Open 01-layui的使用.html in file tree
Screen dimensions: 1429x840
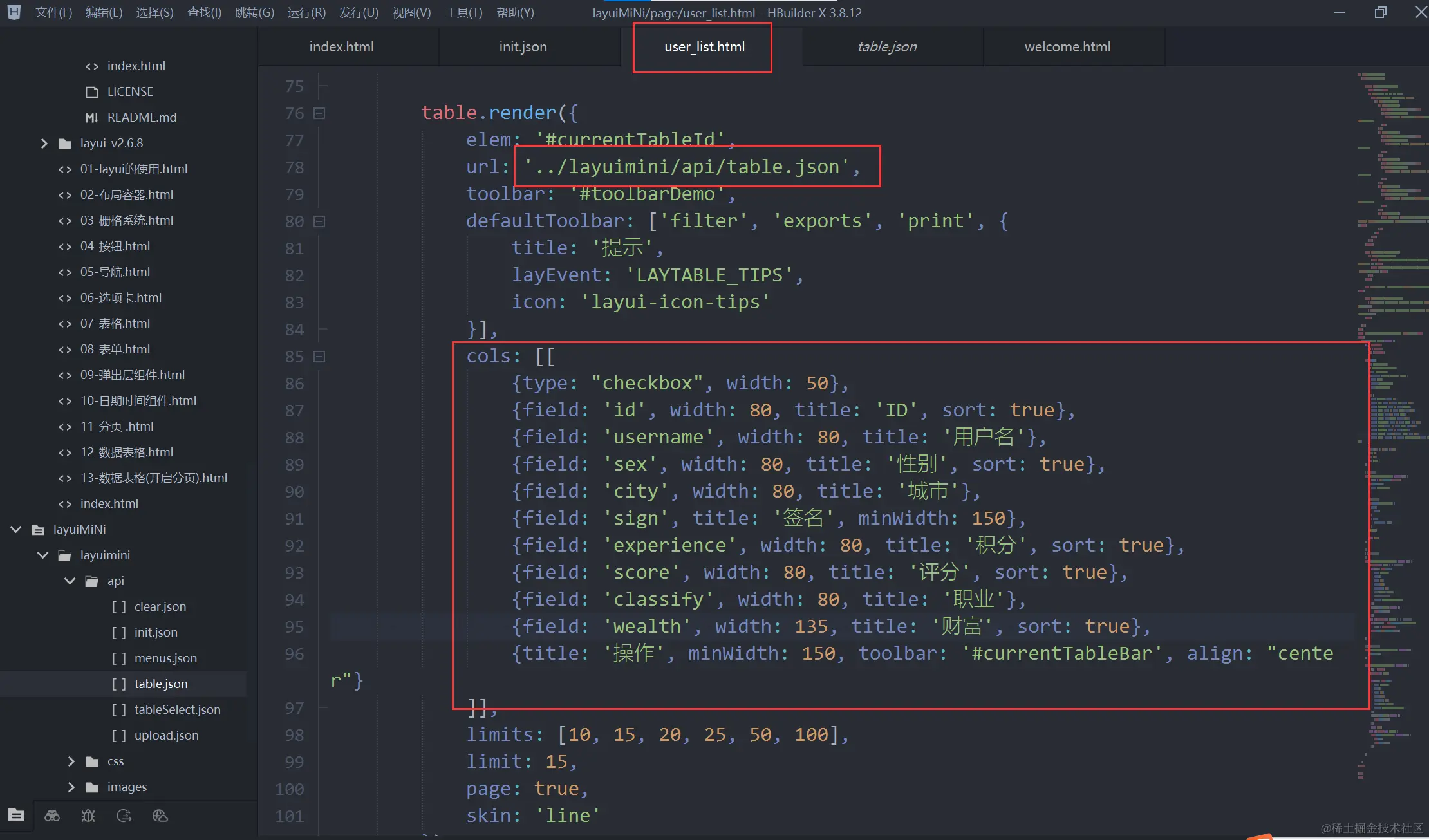click(134, 169)
